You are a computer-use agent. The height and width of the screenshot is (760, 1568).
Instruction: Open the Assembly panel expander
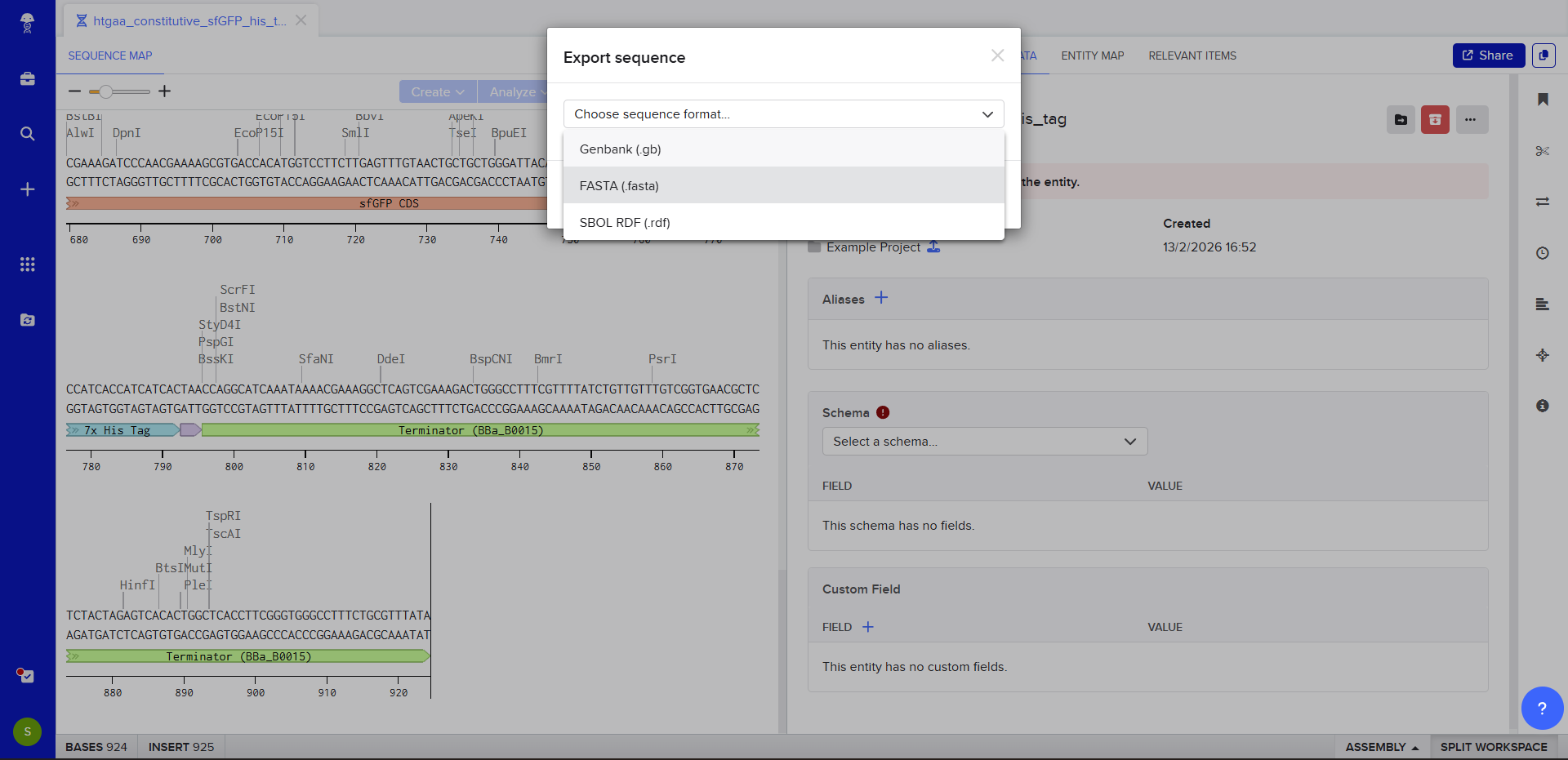click(x=1381, y=747)
